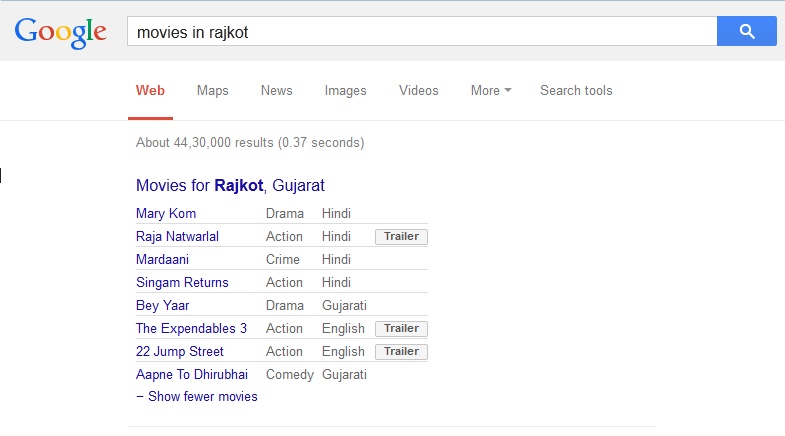Expand the More dropdown menu
The image size is (785, 436).
[x=491, y=91]
